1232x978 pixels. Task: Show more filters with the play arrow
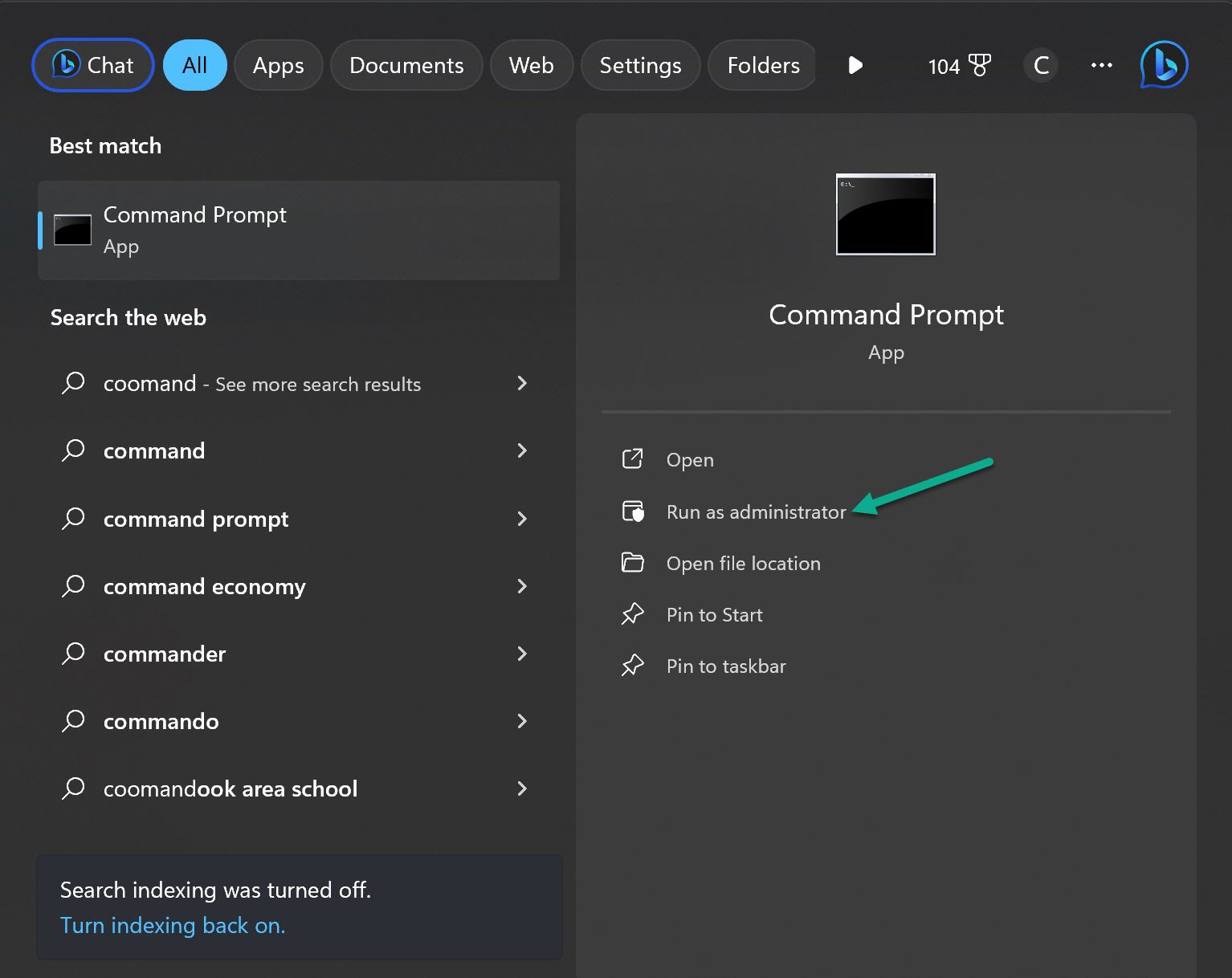855,65
